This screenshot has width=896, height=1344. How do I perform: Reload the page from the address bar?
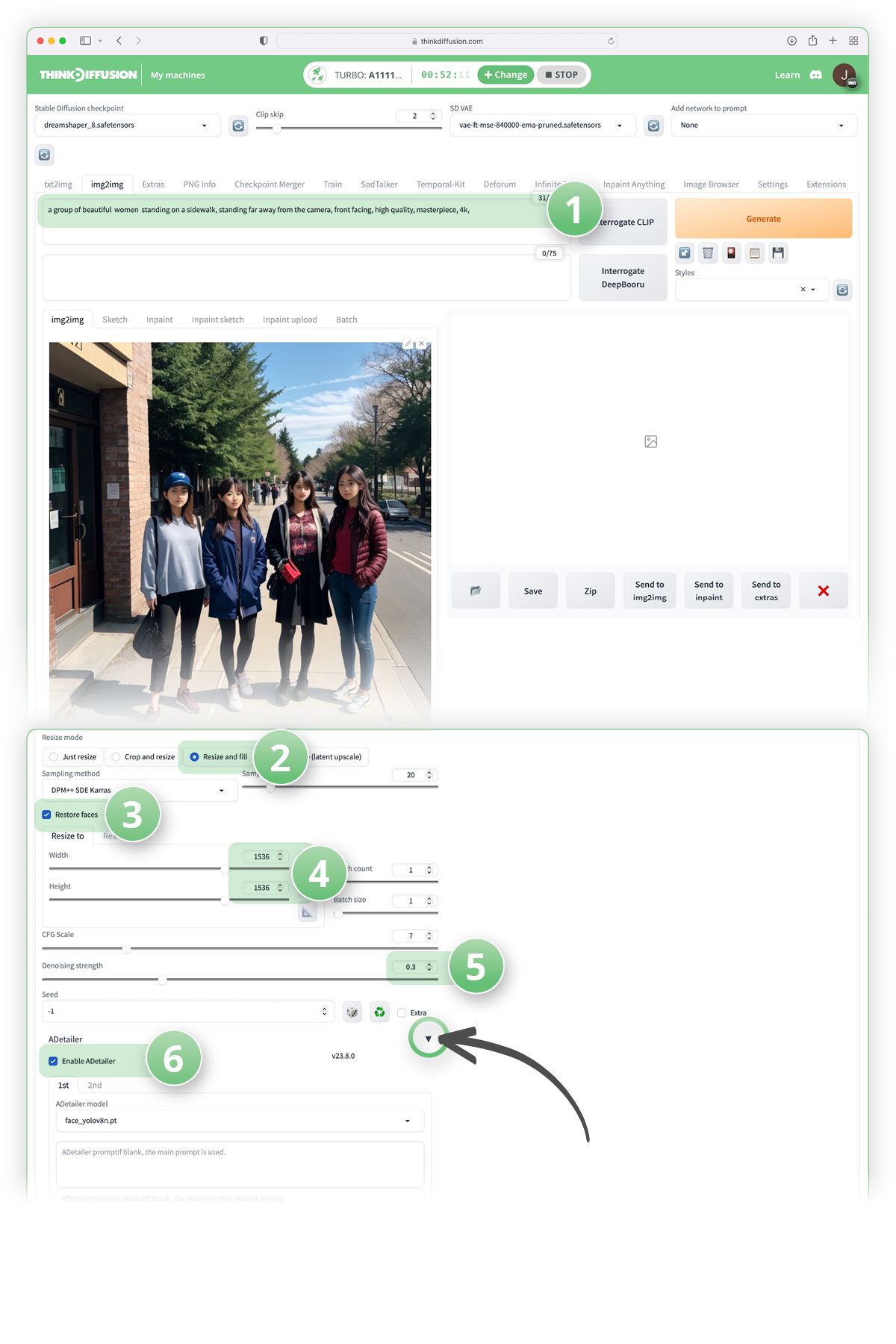[611, 41]
